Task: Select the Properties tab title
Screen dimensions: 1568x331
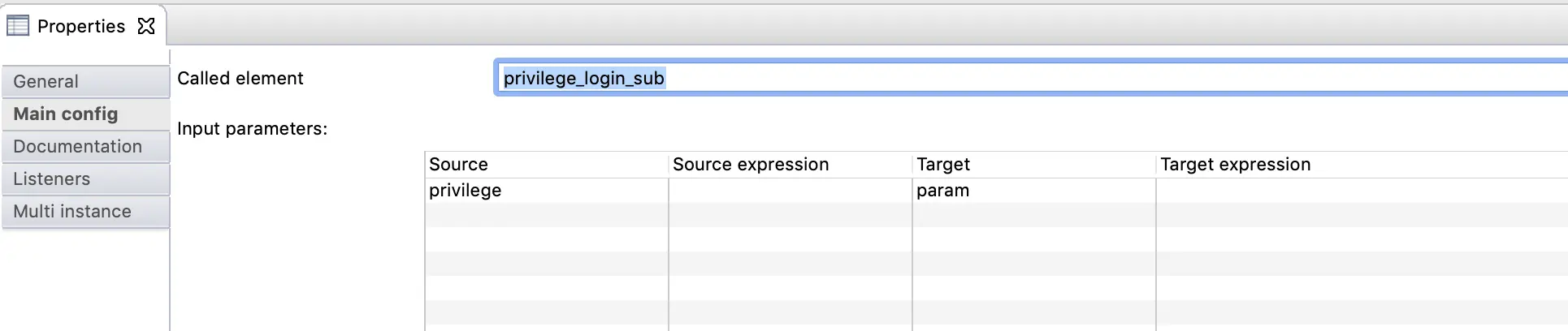Action: click(81, 26)
